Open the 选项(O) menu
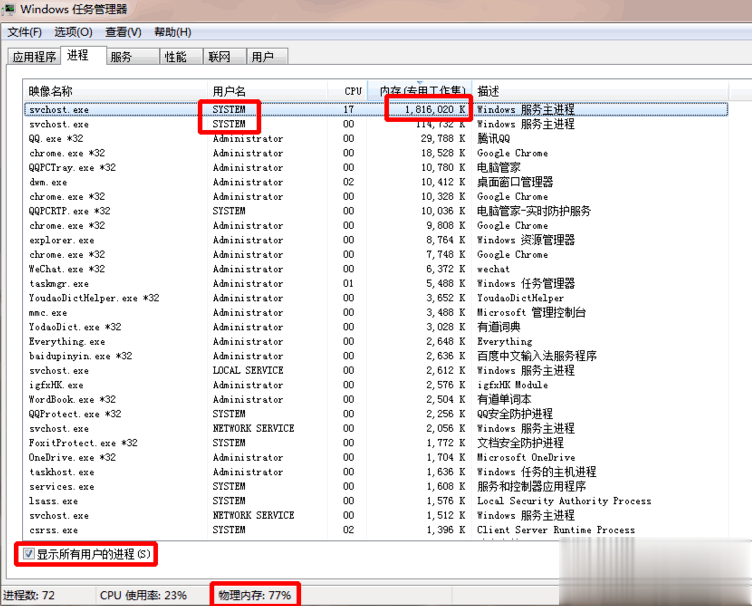 [73, 32]
